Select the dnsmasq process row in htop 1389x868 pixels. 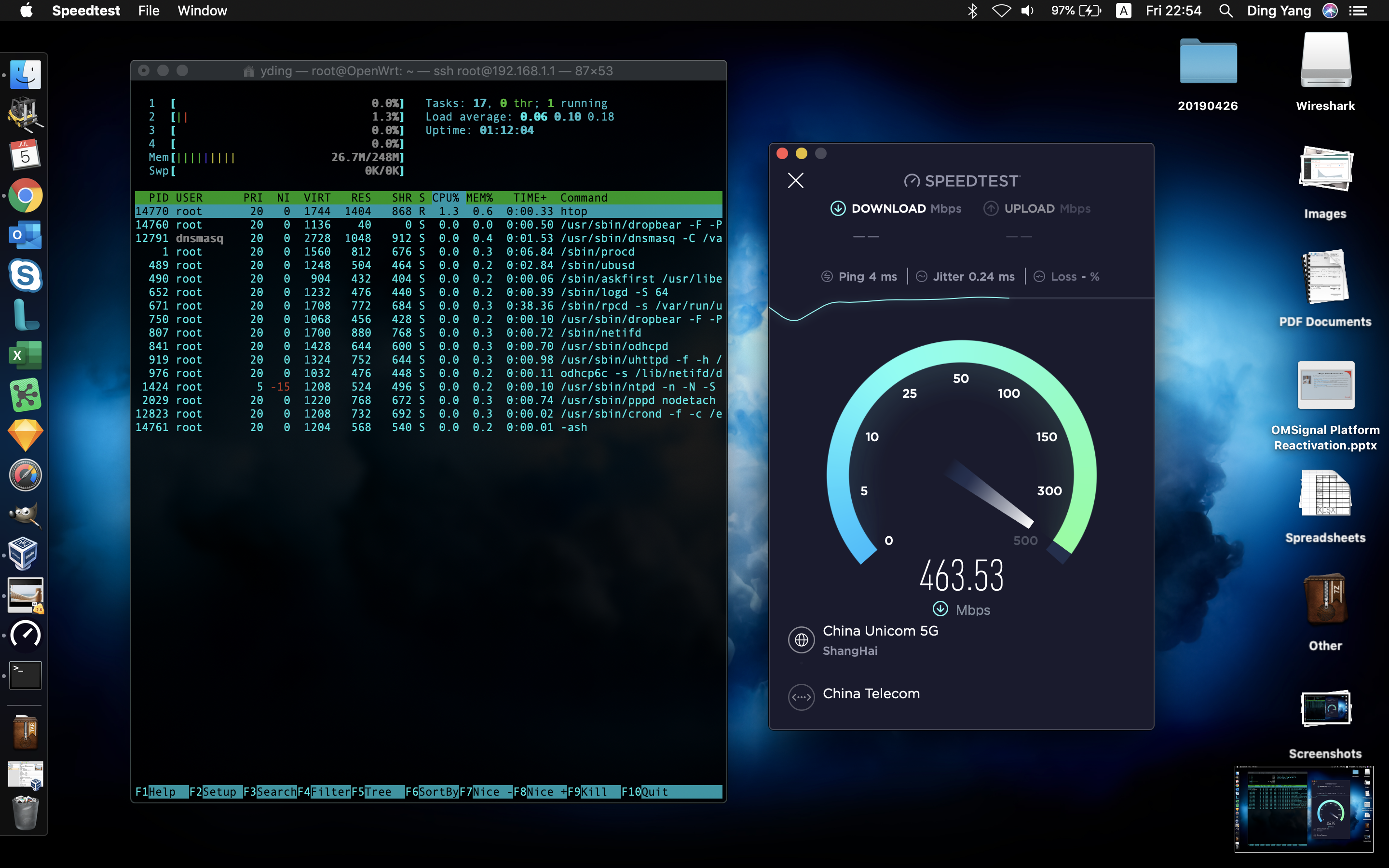point(428,238)
